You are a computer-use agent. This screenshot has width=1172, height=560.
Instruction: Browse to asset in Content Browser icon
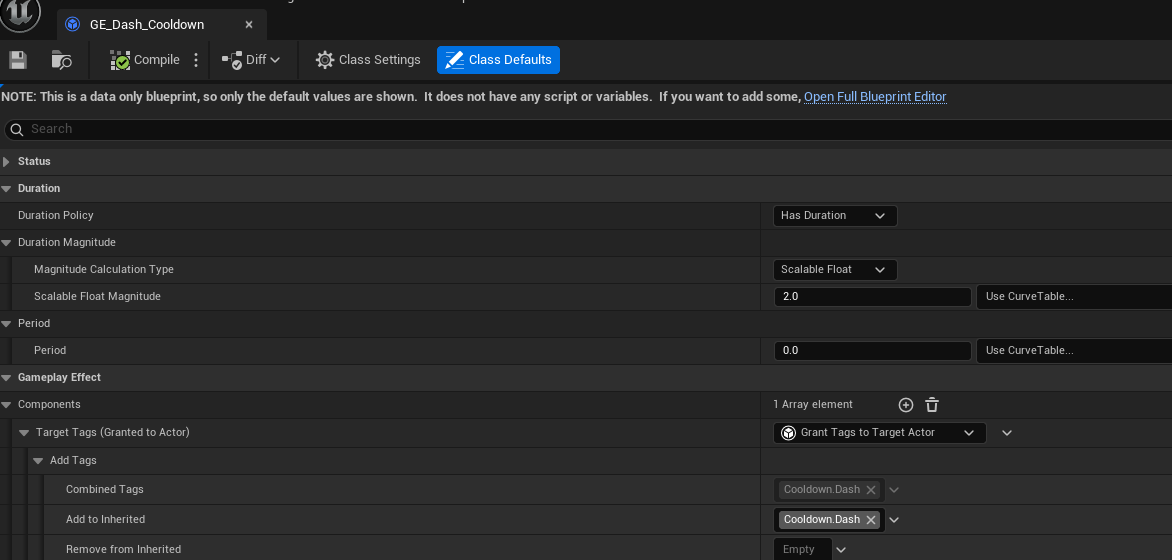coord(61,60)
